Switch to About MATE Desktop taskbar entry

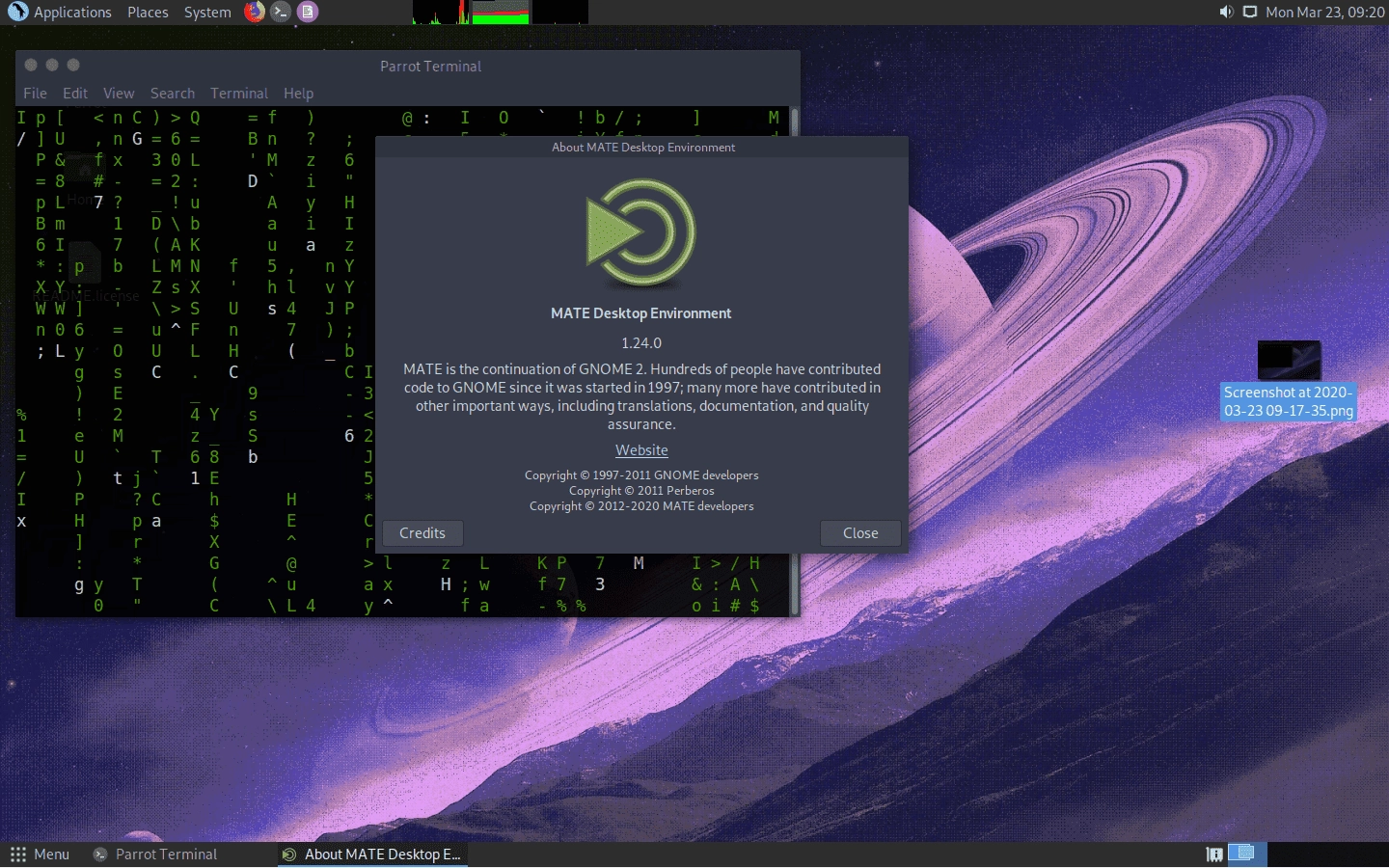click(x=372, y=854)
